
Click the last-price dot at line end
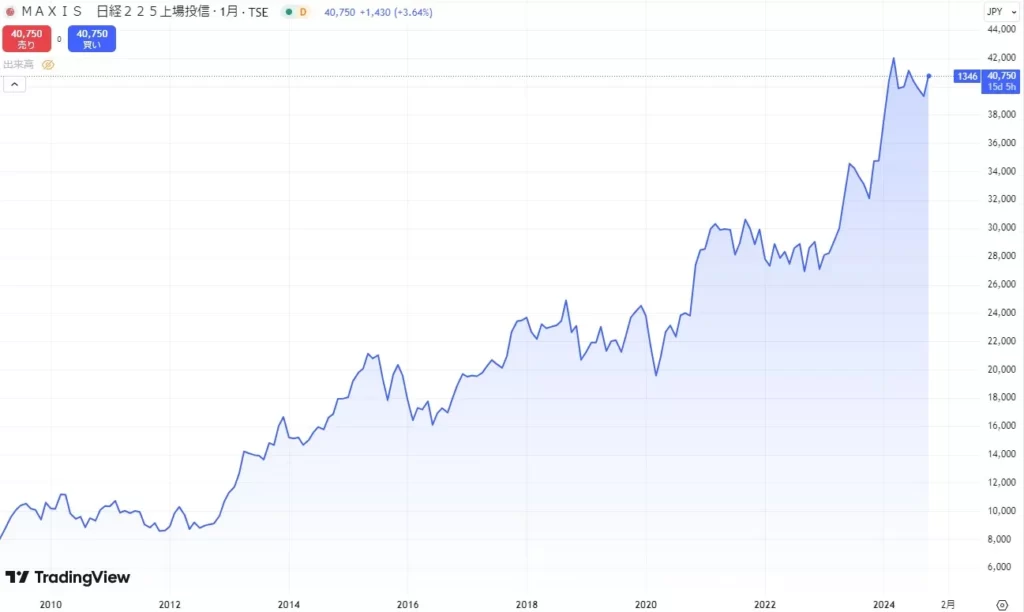coord(929,76)
